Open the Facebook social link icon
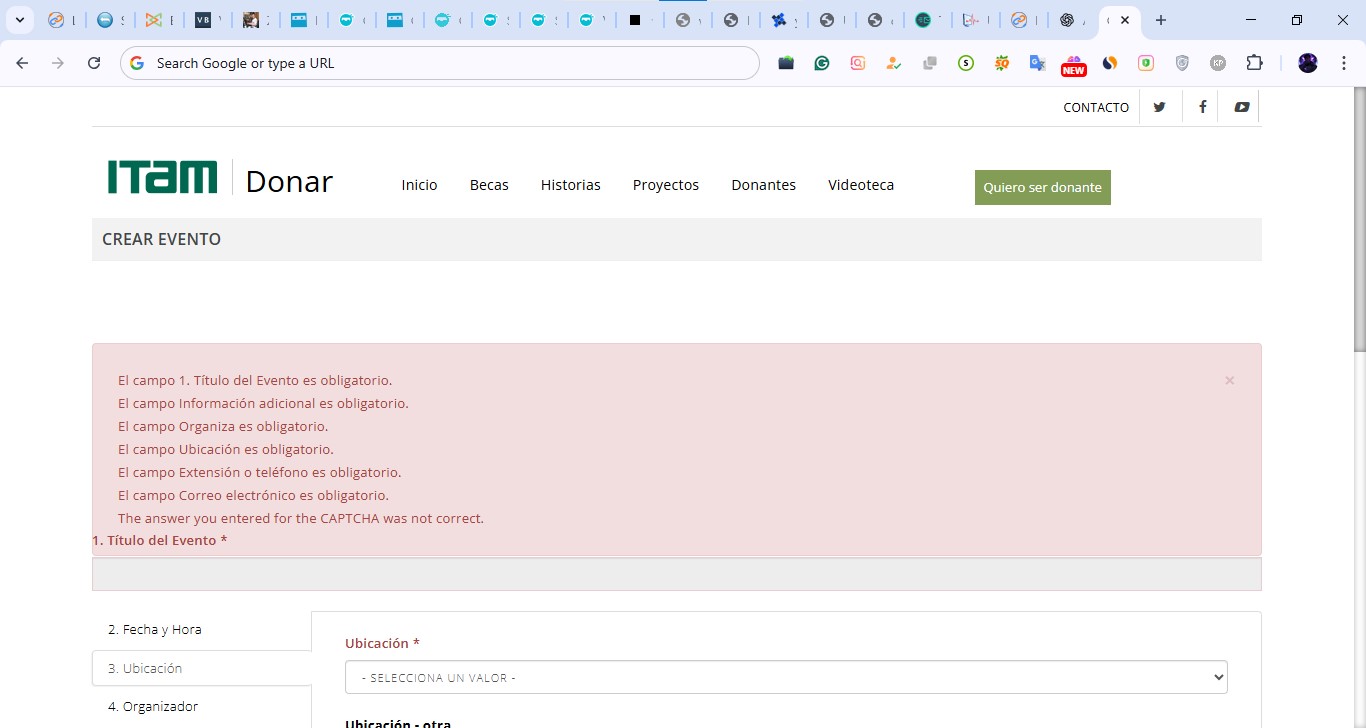Viewport: 1366px width, 728px height. 1202,107
